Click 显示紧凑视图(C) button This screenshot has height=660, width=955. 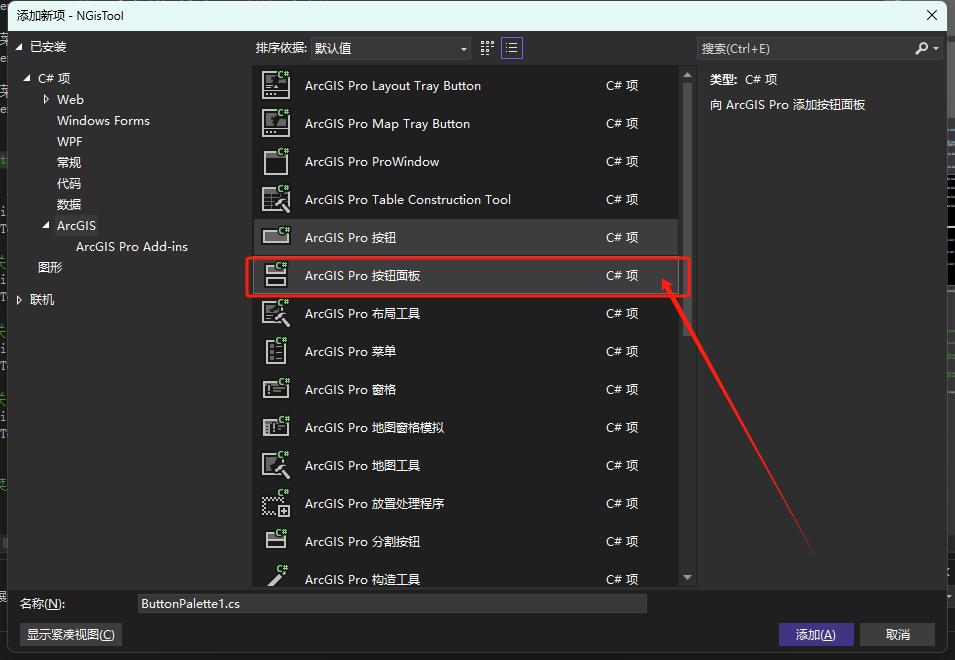pyautogui.click(x=71, y=634)
